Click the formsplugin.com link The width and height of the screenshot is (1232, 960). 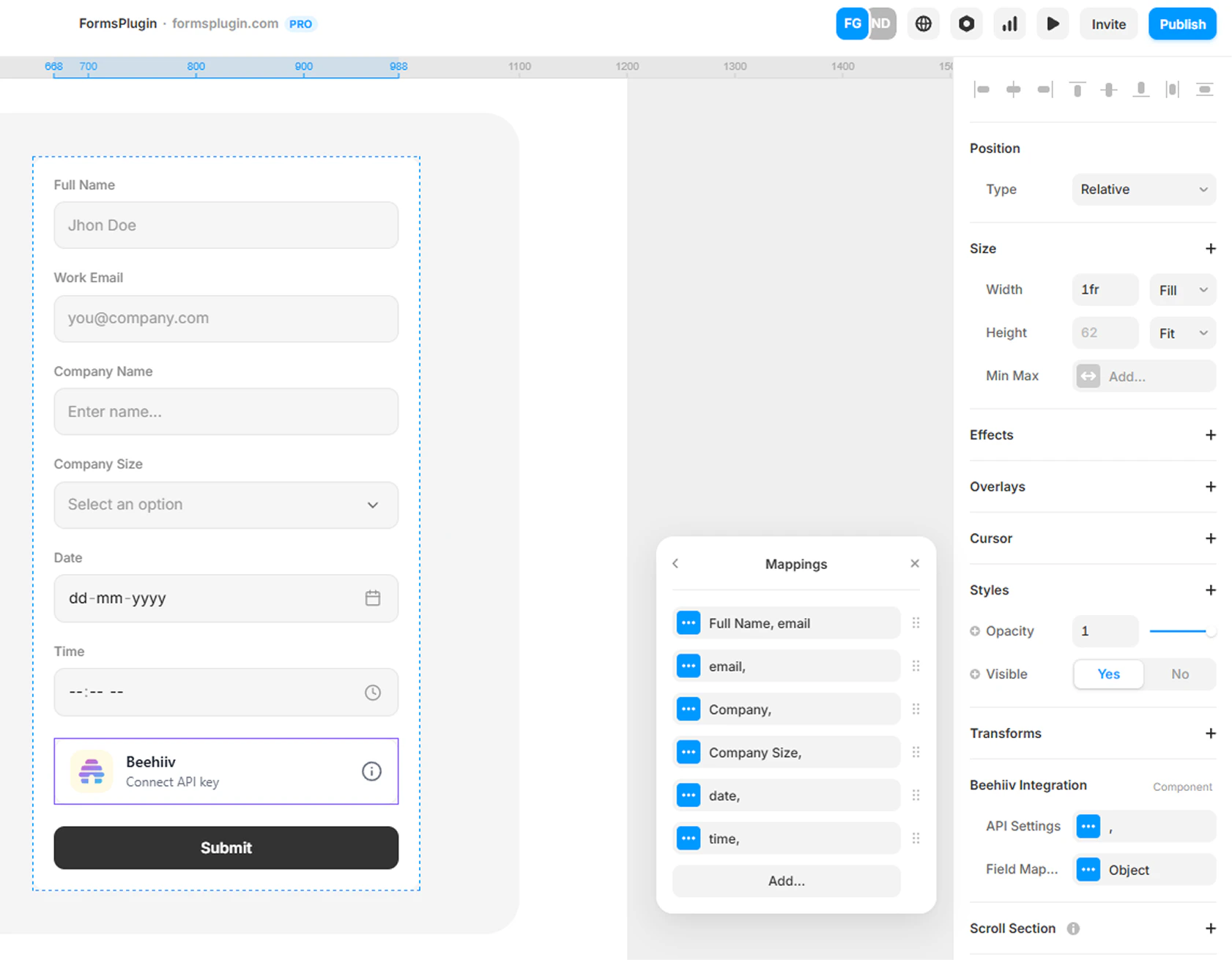click(x=225, y=23)
